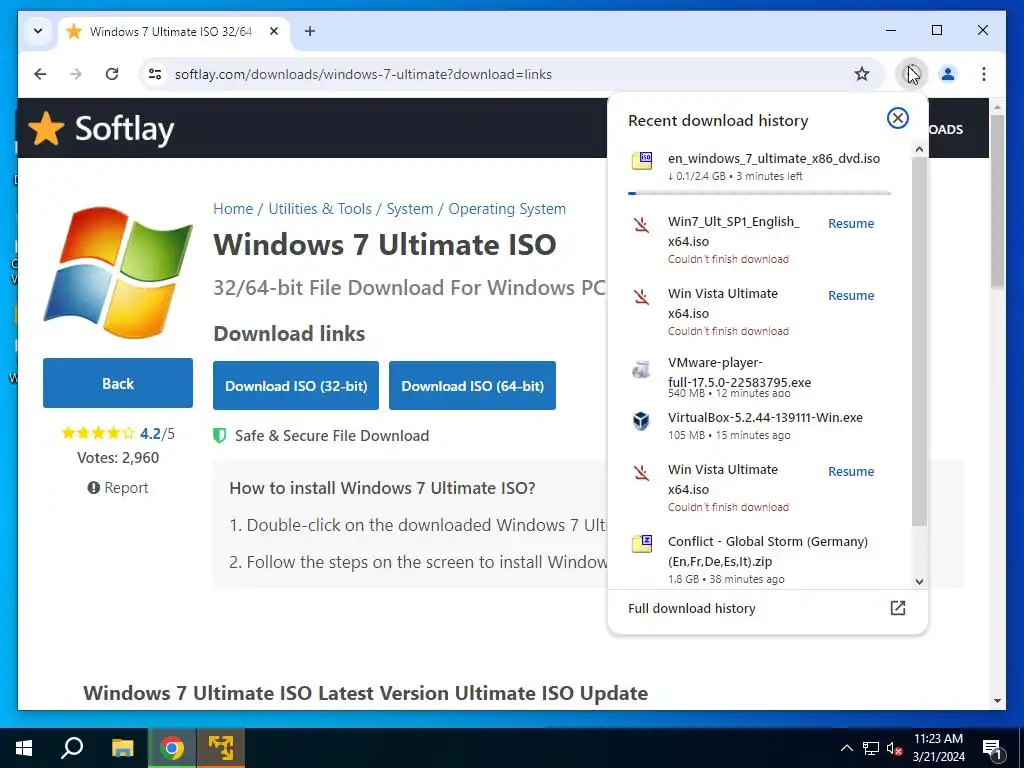Image resolution: width=1024 pixels, height=768 pixels.
Task: Open Windows search from taskbar
Action: point(72,748)
